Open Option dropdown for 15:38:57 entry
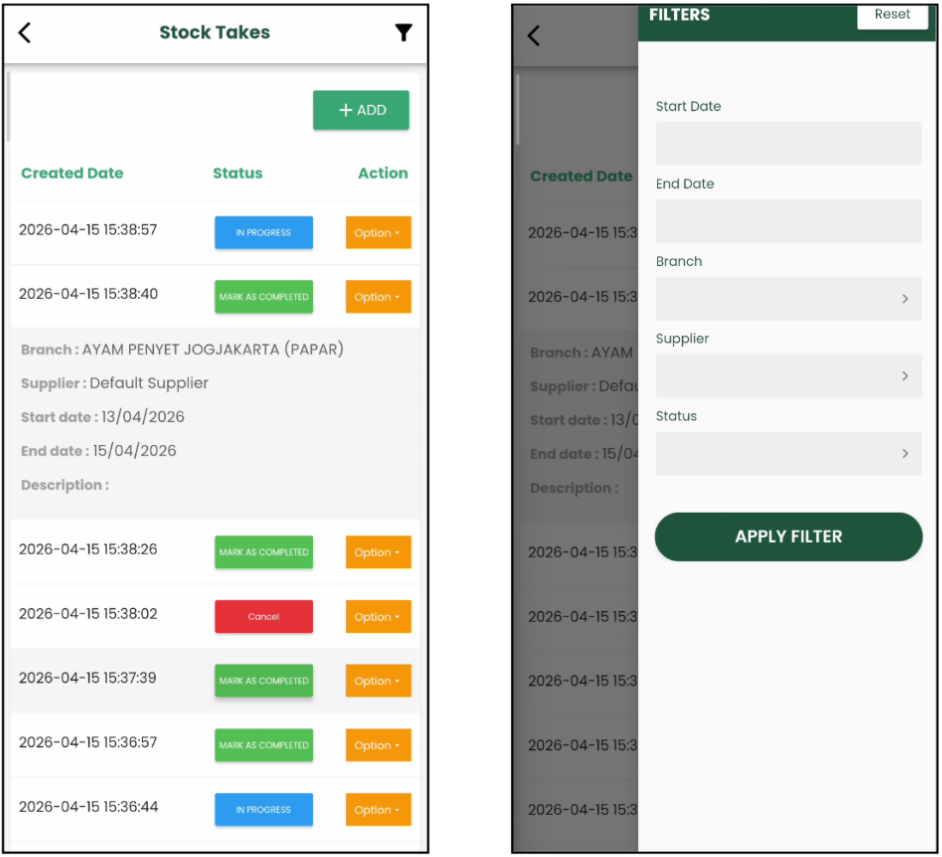The height and width of the screenshot is (857, 942). (378, 233)
